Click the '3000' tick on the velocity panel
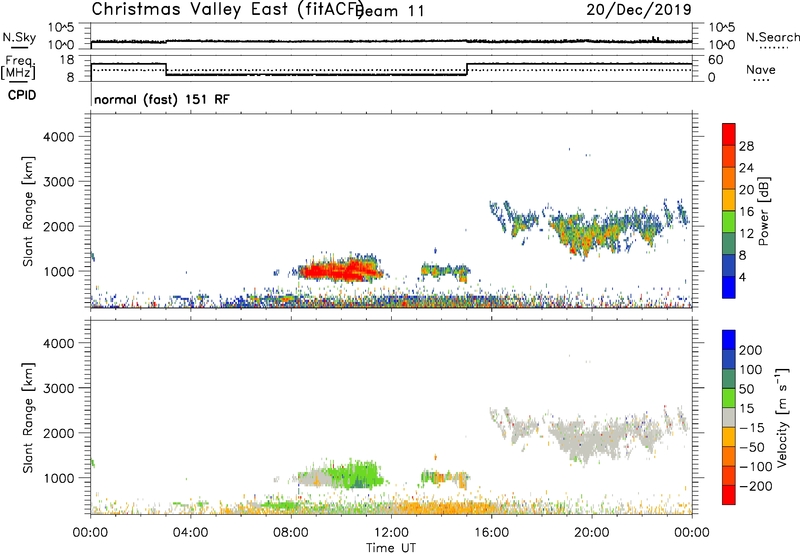 (59, 388)
